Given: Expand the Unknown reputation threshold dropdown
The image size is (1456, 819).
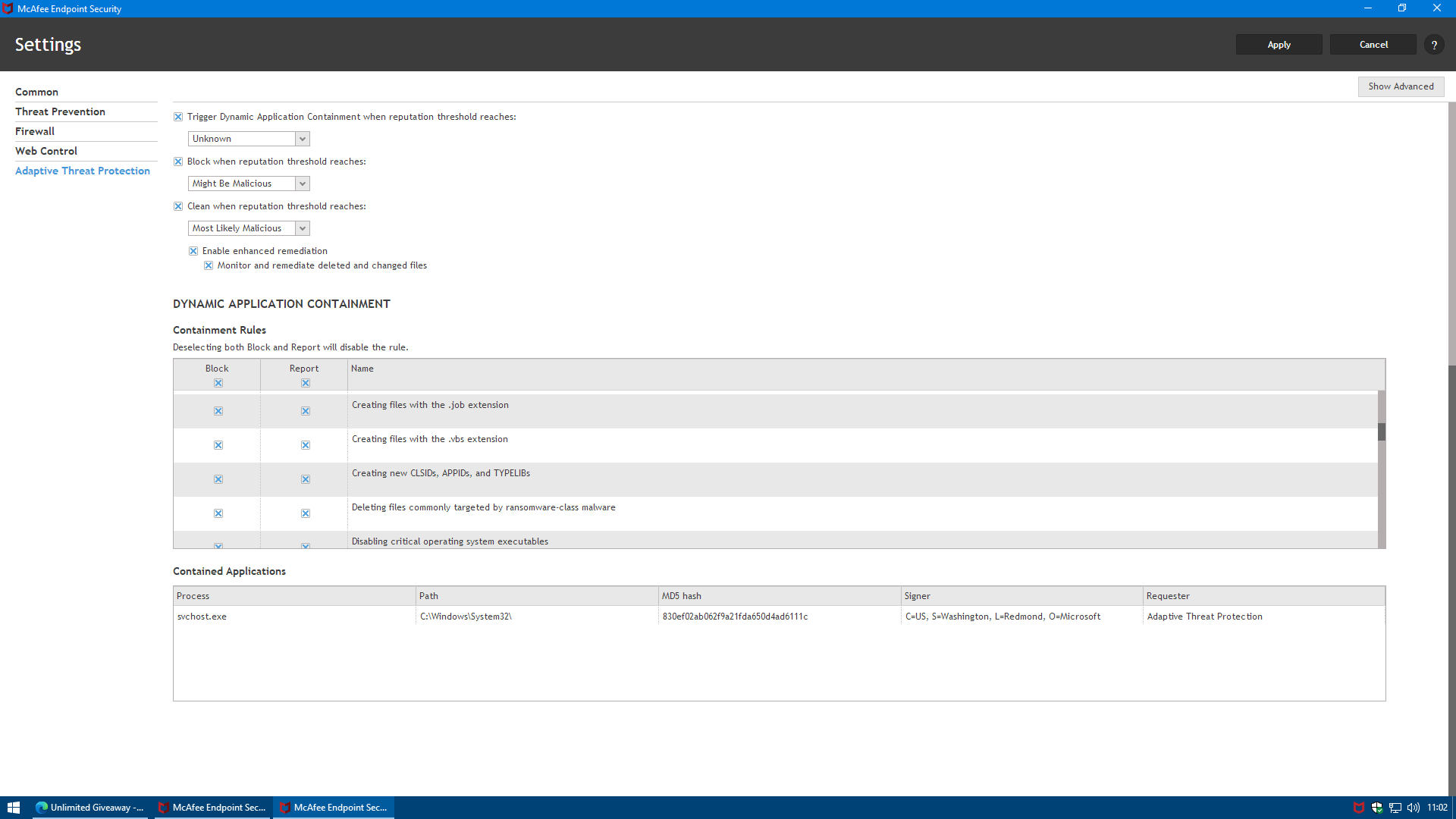Looking at the screenshot, I should (x=302, y=139).
